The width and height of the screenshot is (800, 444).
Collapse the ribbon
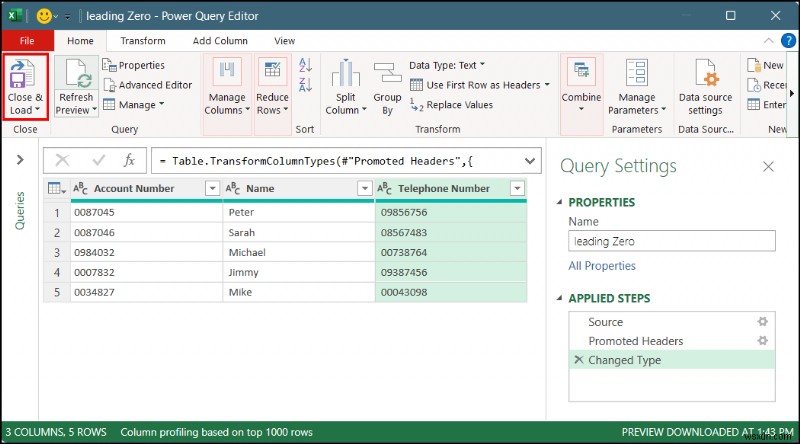click(768, 41)
